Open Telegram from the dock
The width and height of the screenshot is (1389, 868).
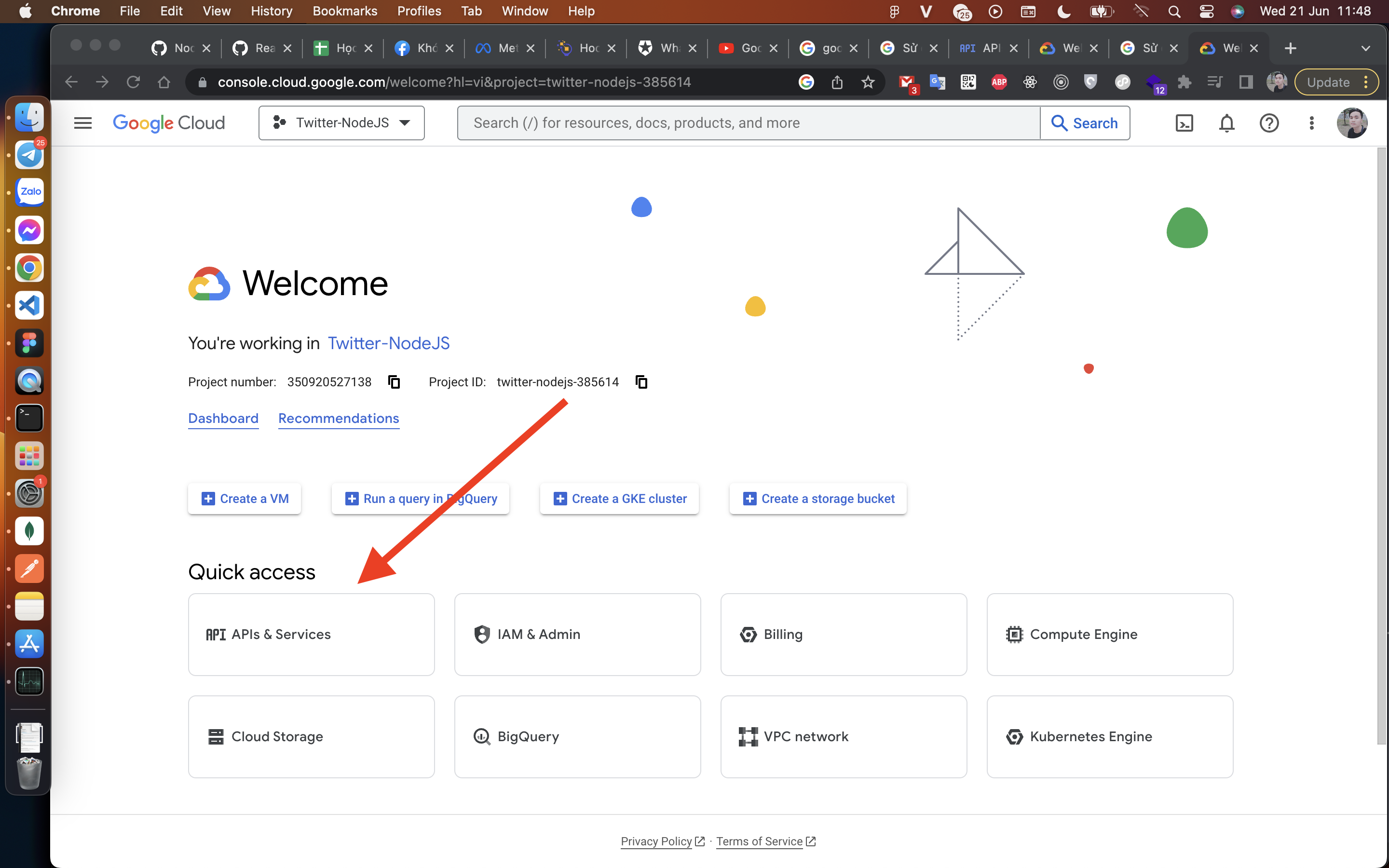pyautogui.click(x=29, y=154)
